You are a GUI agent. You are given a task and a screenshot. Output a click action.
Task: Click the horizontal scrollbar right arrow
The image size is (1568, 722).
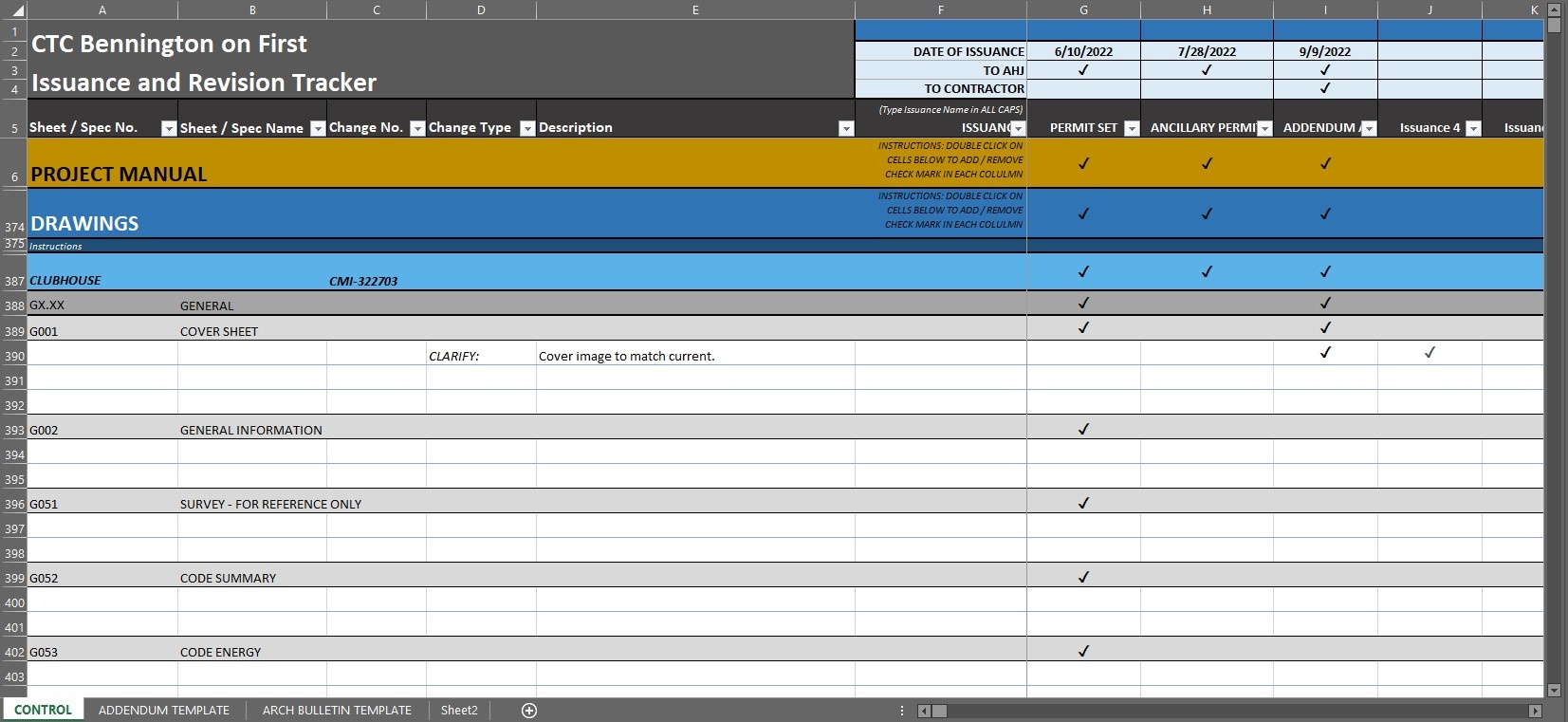(x=1535, y=711)
